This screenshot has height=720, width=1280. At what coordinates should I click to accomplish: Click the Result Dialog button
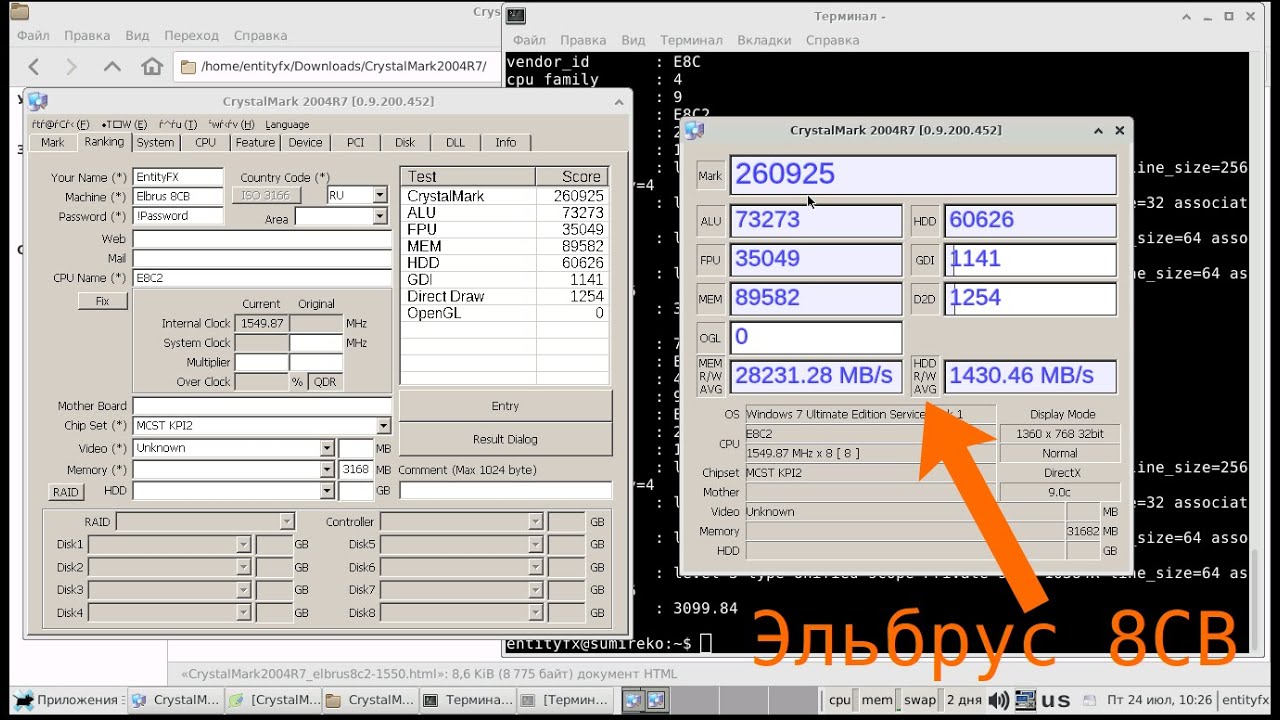505,439
